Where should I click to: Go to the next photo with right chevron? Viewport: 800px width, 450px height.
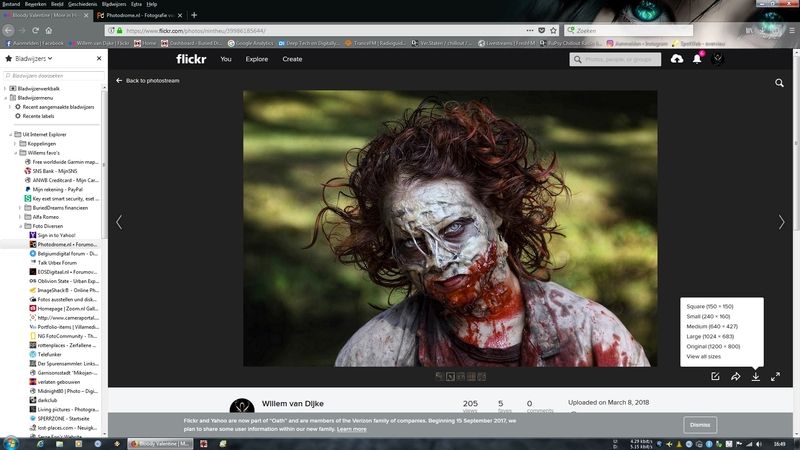click(x=781, y=222)
